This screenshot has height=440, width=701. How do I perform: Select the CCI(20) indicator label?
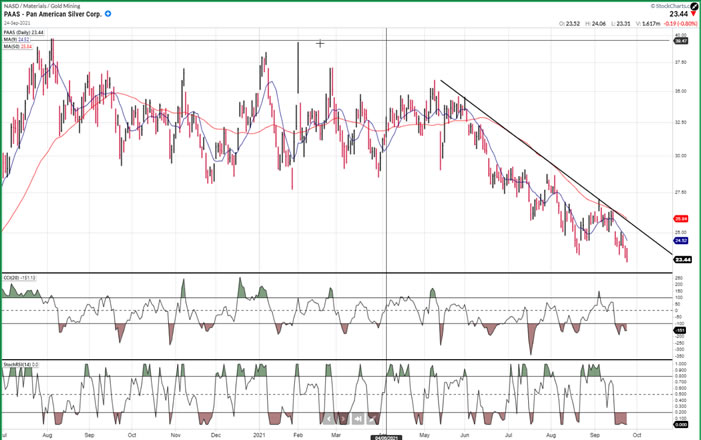tap(22, 277)
